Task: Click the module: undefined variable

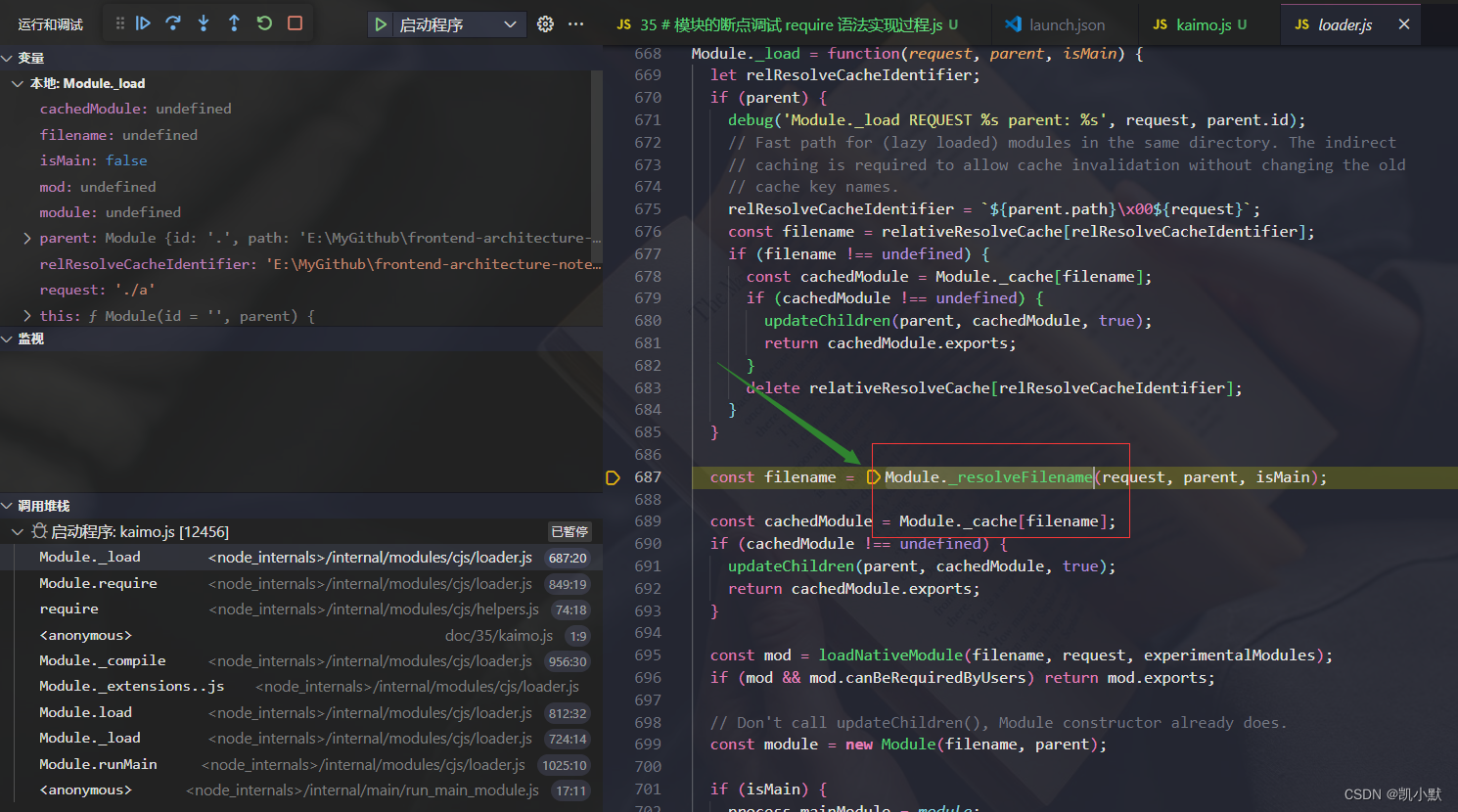Action: (x=296, y=212)
